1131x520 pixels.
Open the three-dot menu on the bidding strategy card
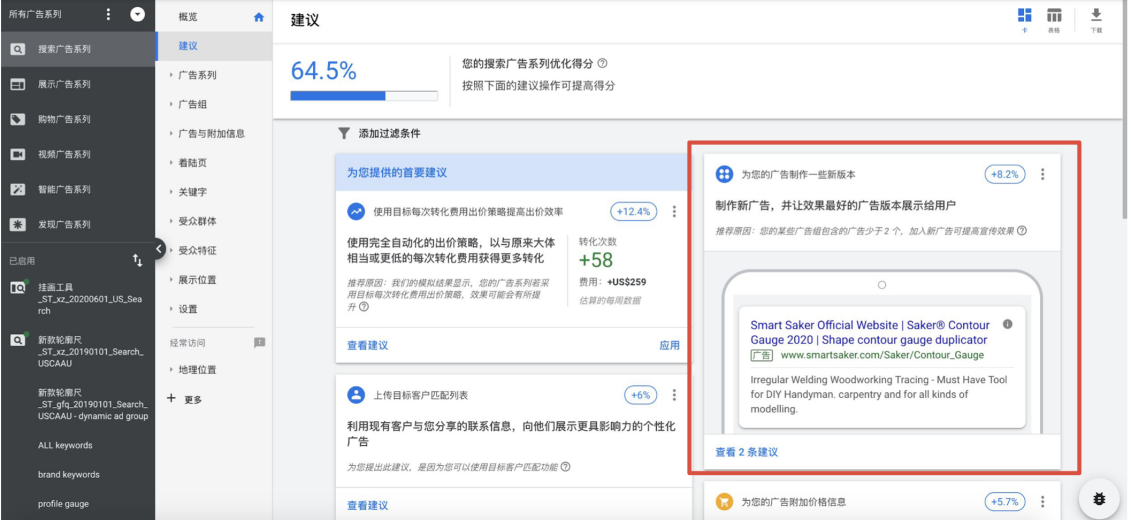674,211
